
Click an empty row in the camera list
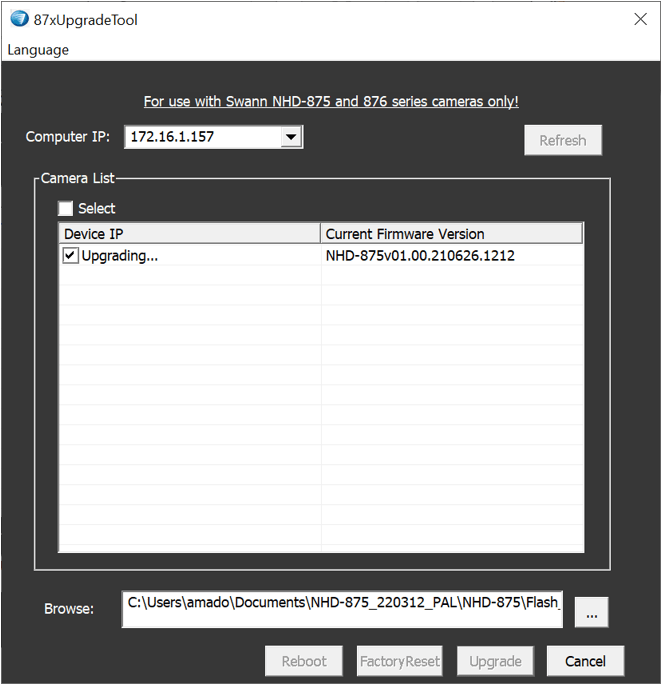coord(320,400)
